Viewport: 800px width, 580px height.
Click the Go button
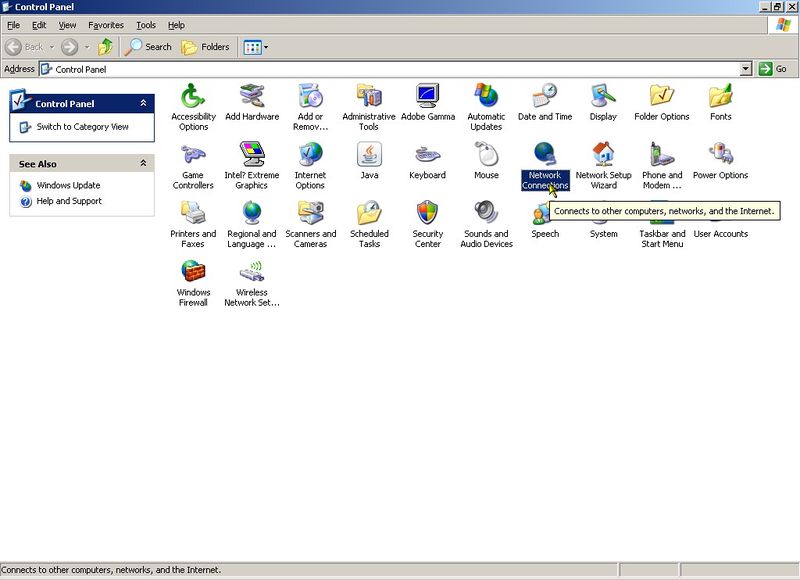tap(773, 69)
